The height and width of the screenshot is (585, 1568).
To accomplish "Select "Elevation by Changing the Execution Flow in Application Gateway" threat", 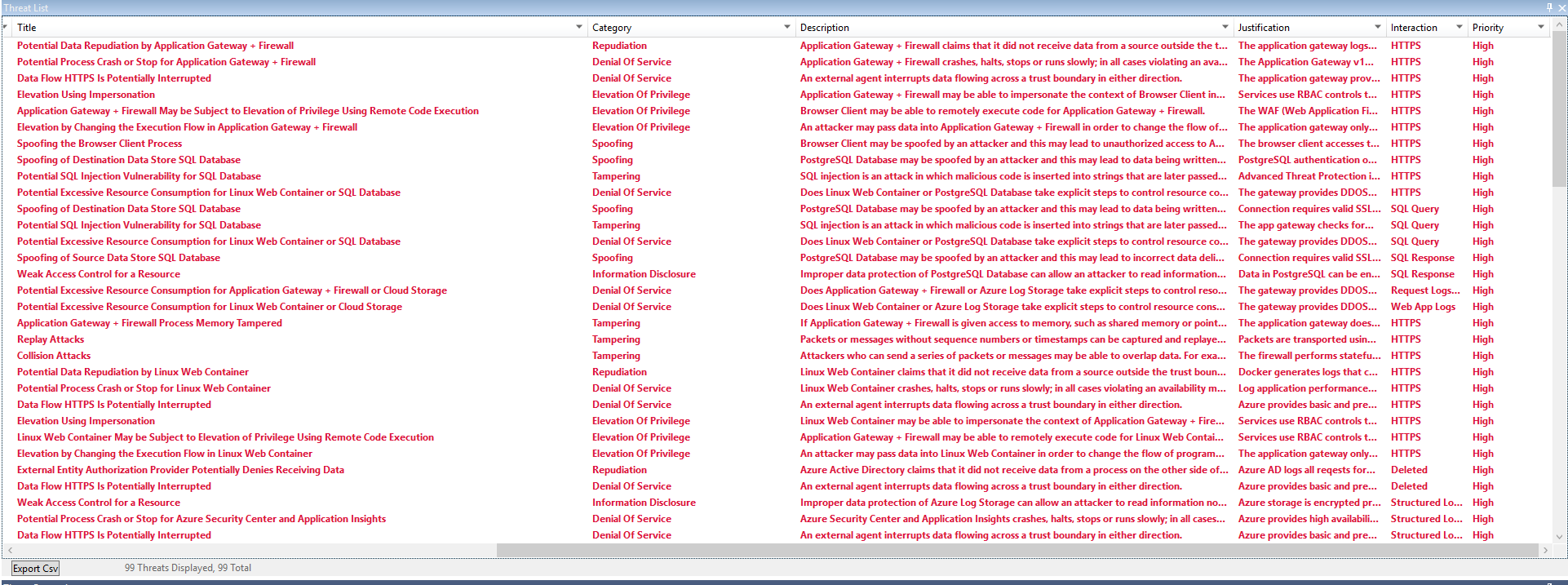I will tap(187, 127).
